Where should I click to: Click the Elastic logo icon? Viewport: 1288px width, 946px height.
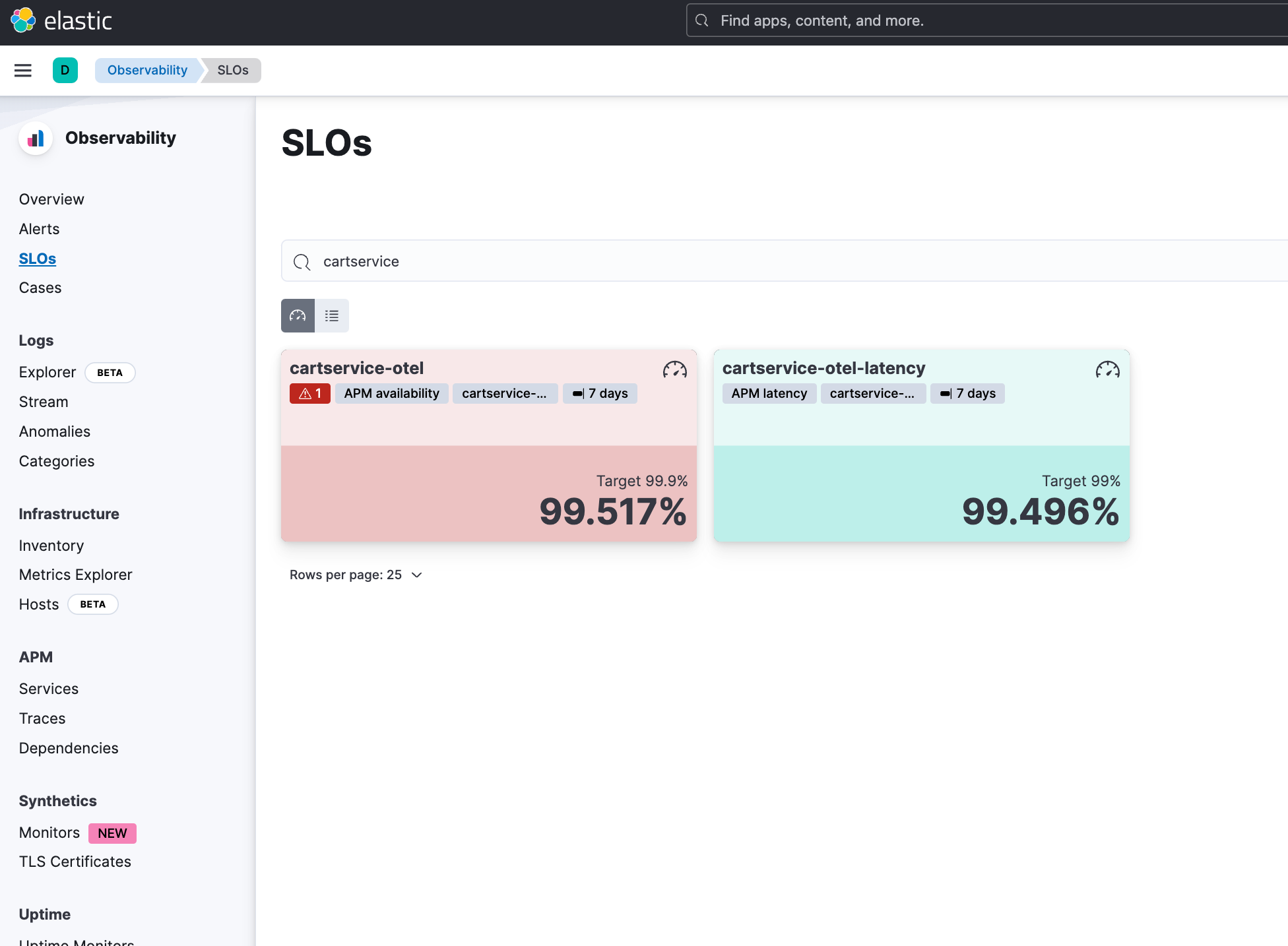click(x=23, y=20)
